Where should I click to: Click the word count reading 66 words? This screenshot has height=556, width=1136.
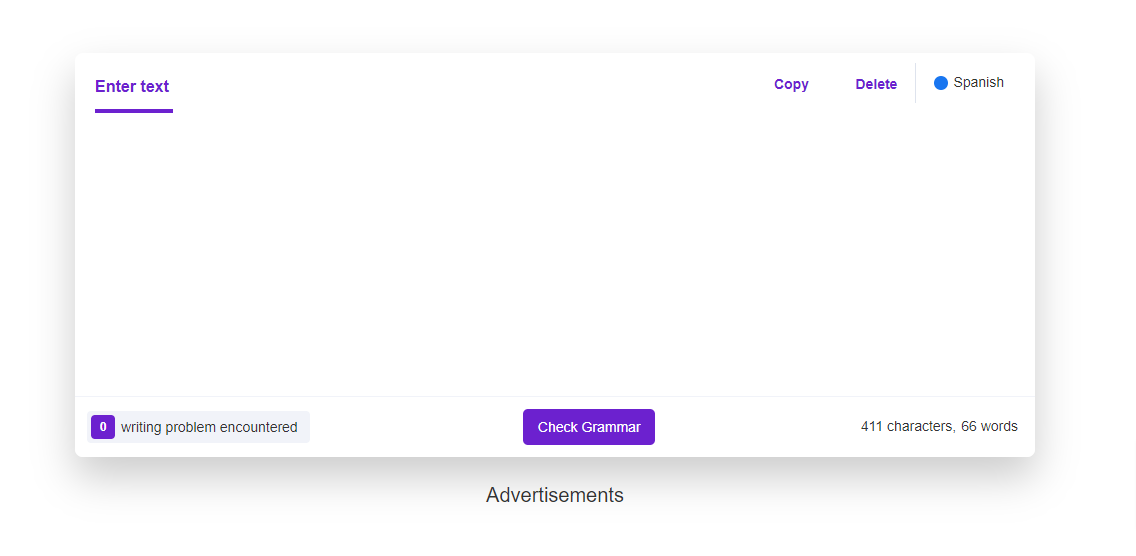tap(989, 426)
